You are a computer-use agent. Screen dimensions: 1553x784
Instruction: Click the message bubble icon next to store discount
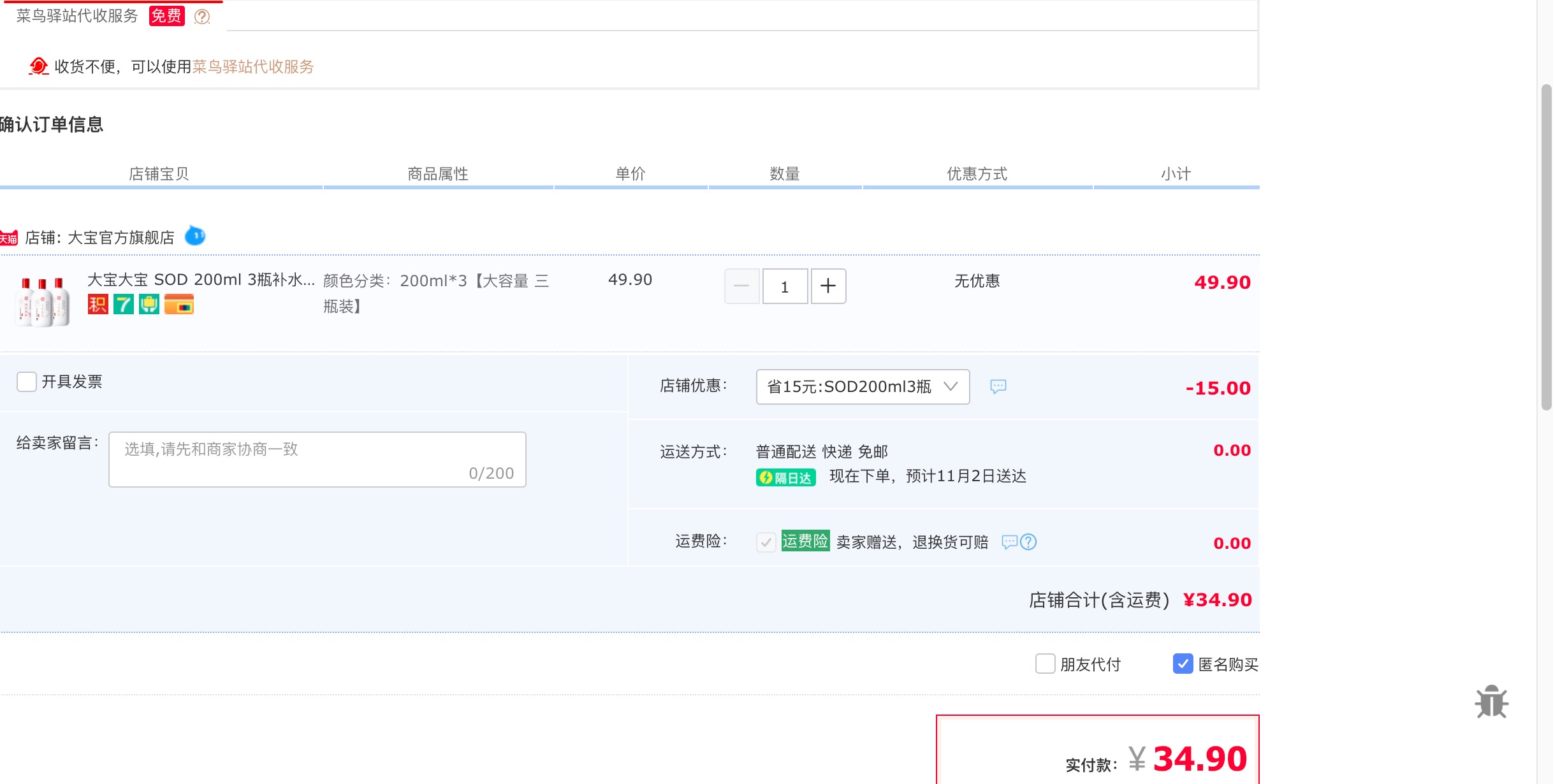tap(998, 386)
